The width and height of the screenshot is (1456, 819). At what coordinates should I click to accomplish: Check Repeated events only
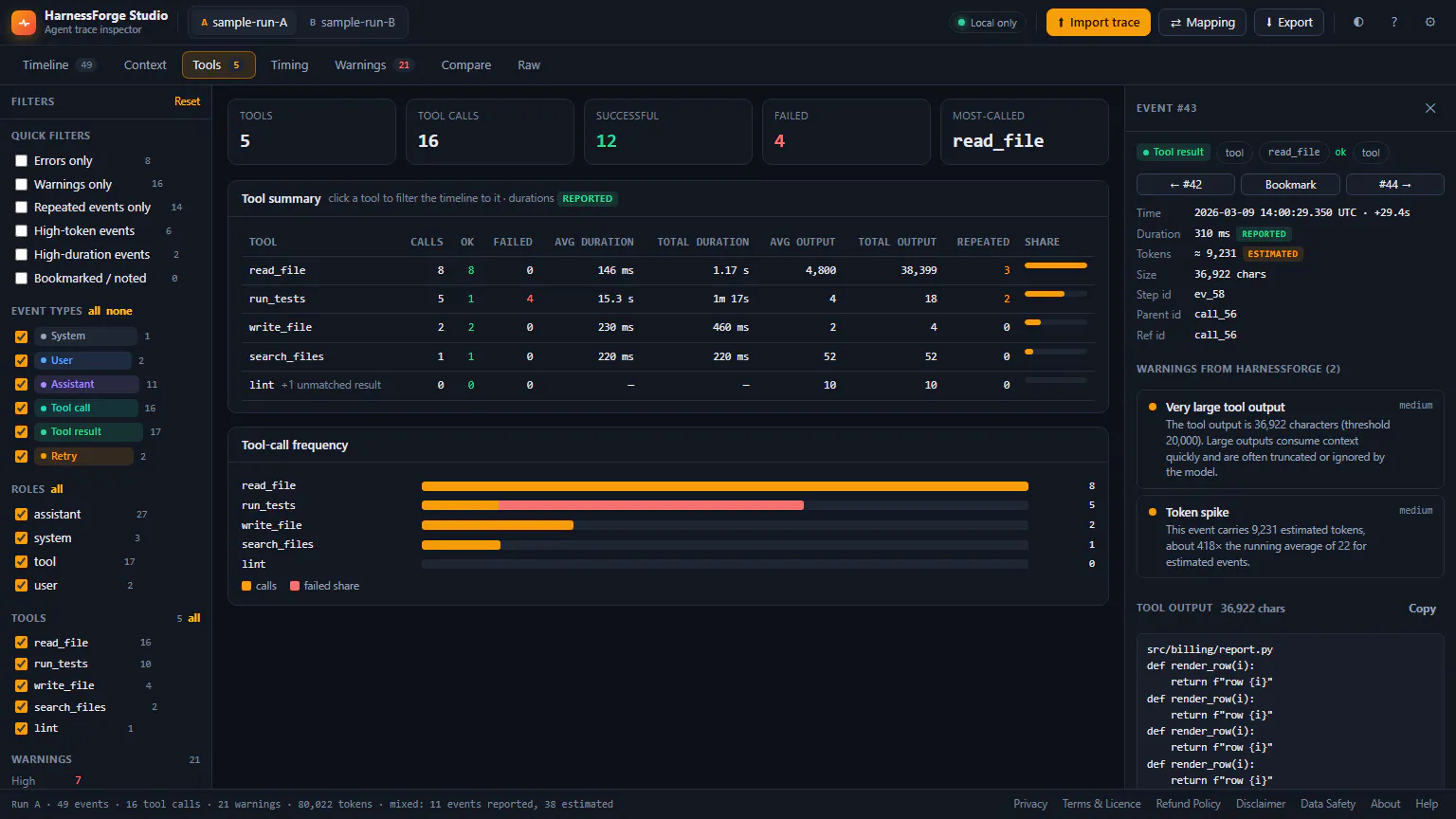tap(21, 208)
